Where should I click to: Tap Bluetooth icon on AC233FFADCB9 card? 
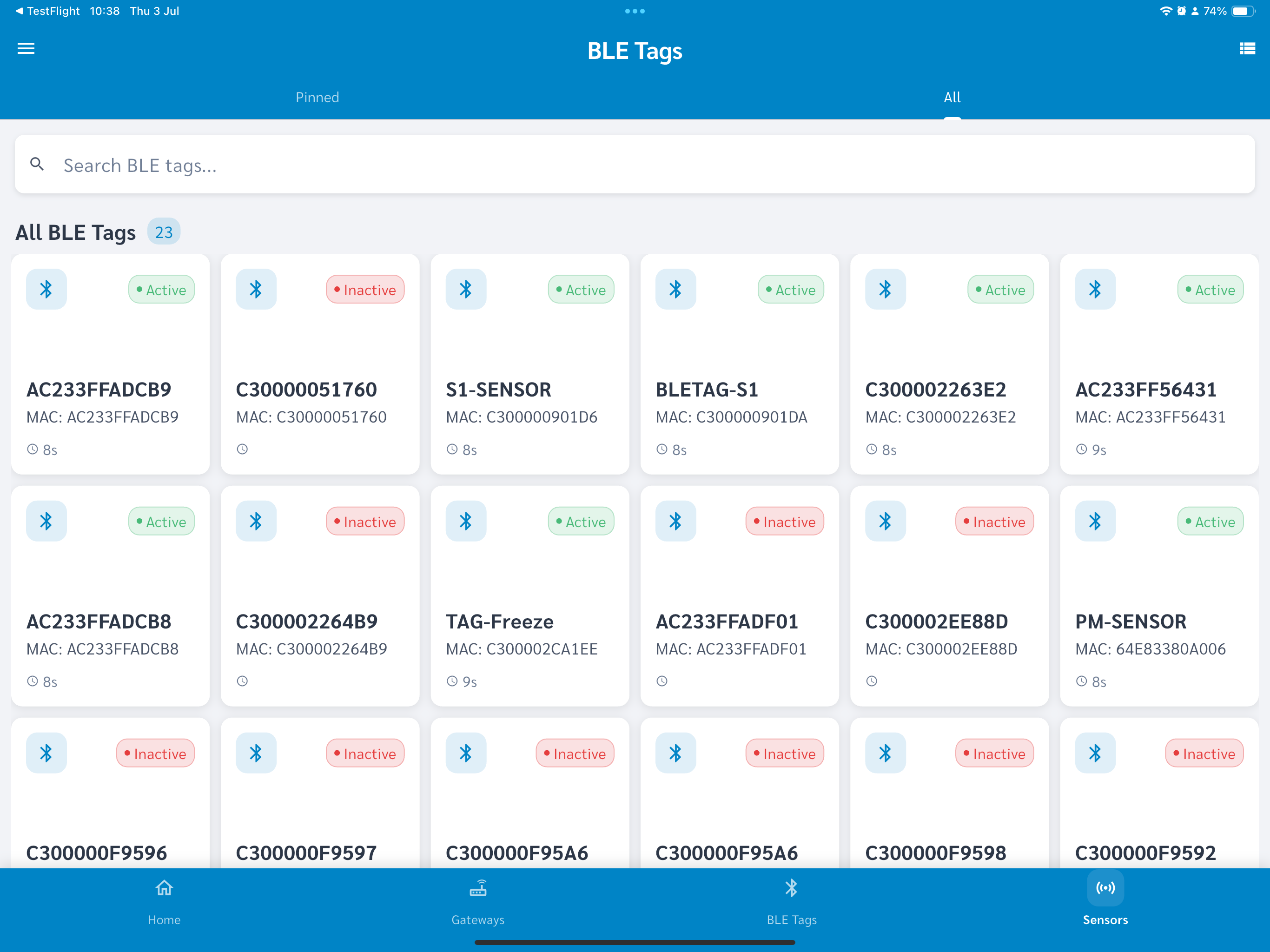click(46, 290)
